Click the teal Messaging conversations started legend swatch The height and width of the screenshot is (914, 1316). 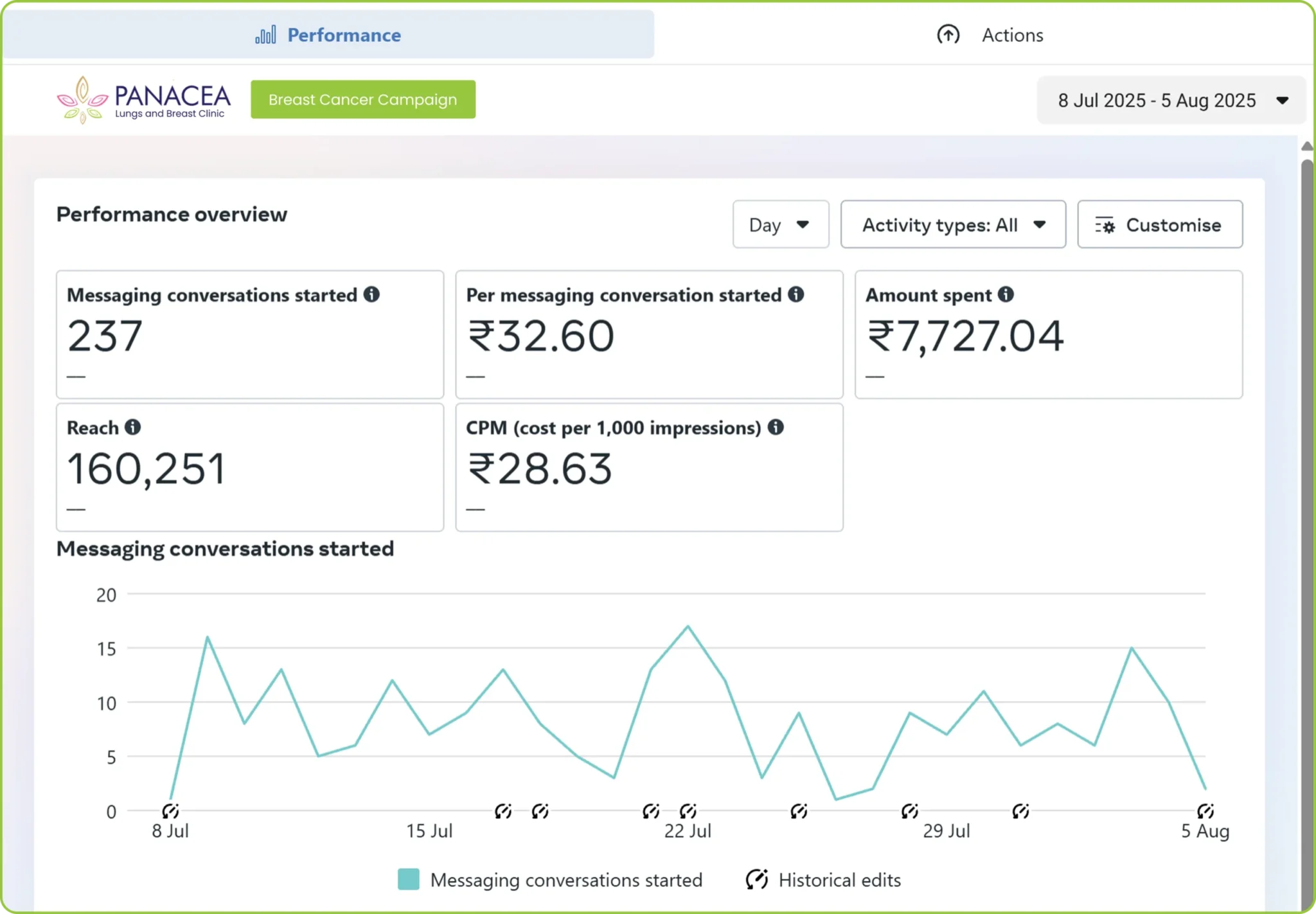[409, 879]
